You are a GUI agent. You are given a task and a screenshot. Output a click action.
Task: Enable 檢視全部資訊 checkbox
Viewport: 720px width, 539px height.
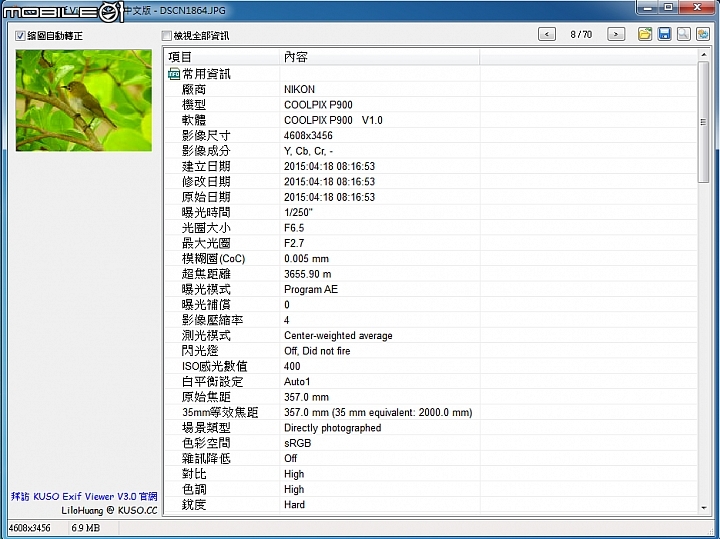[166, 35]
